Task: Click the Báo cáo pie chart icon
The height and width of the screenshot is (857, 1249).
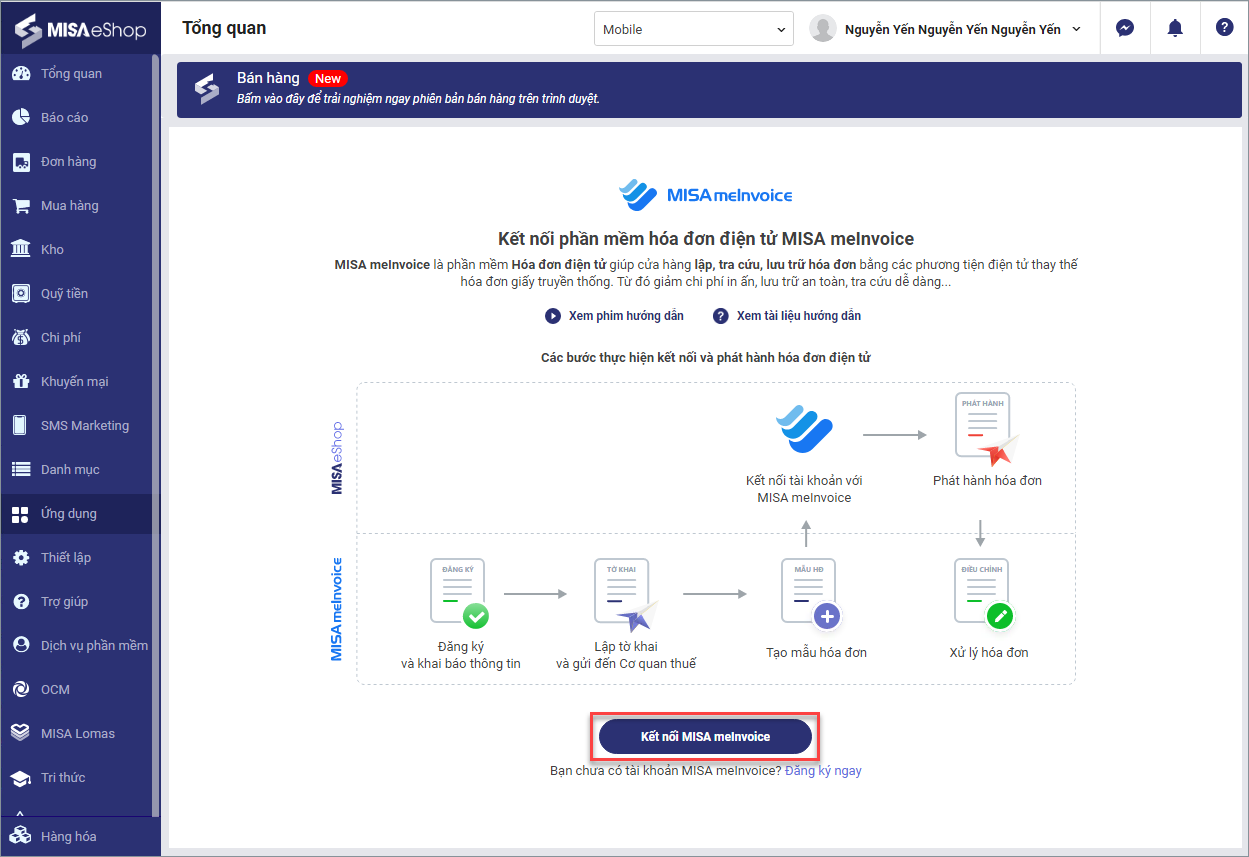Action: point(20,118)
